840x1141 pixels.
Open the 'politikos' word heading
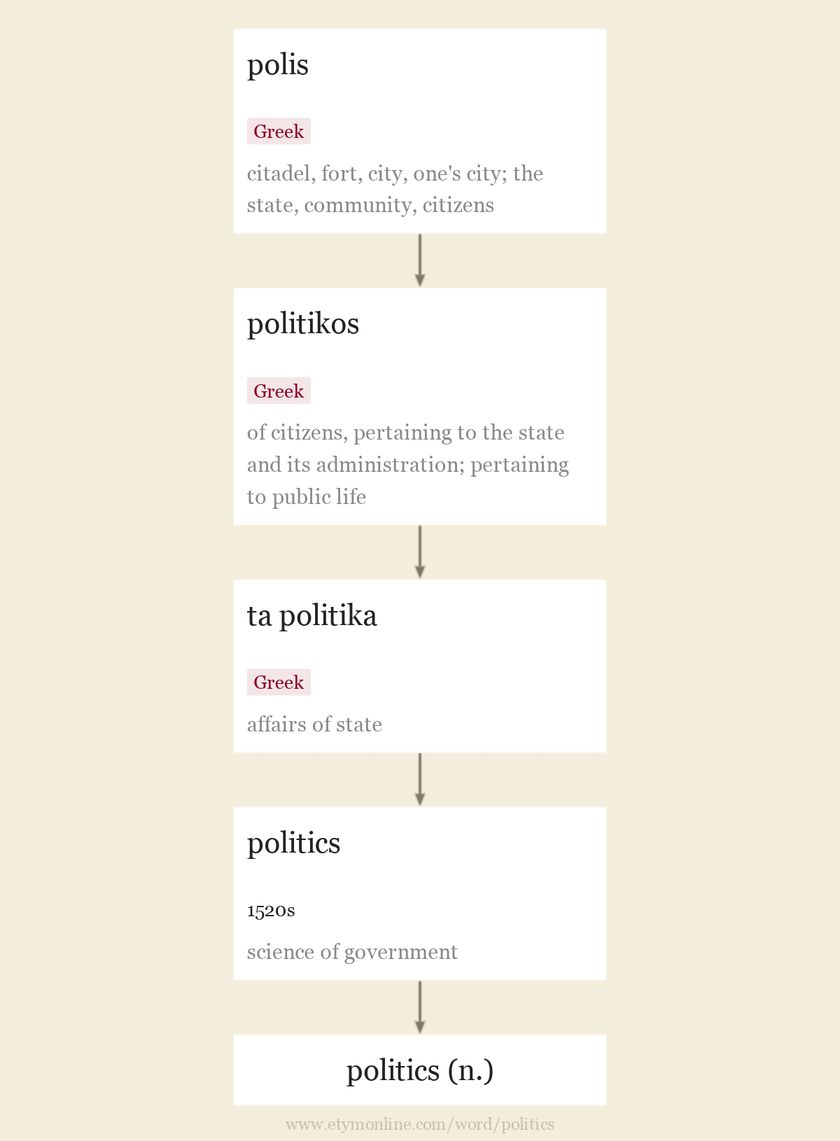pos(303,325)
